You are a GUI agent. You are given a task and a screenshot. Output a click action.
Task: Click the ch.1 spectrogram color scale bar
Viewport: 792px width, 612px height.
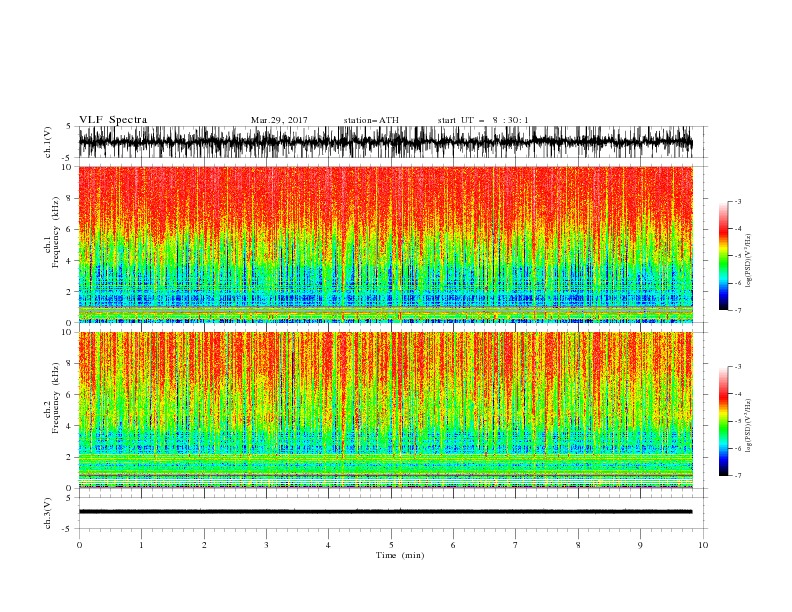[723, 256]
